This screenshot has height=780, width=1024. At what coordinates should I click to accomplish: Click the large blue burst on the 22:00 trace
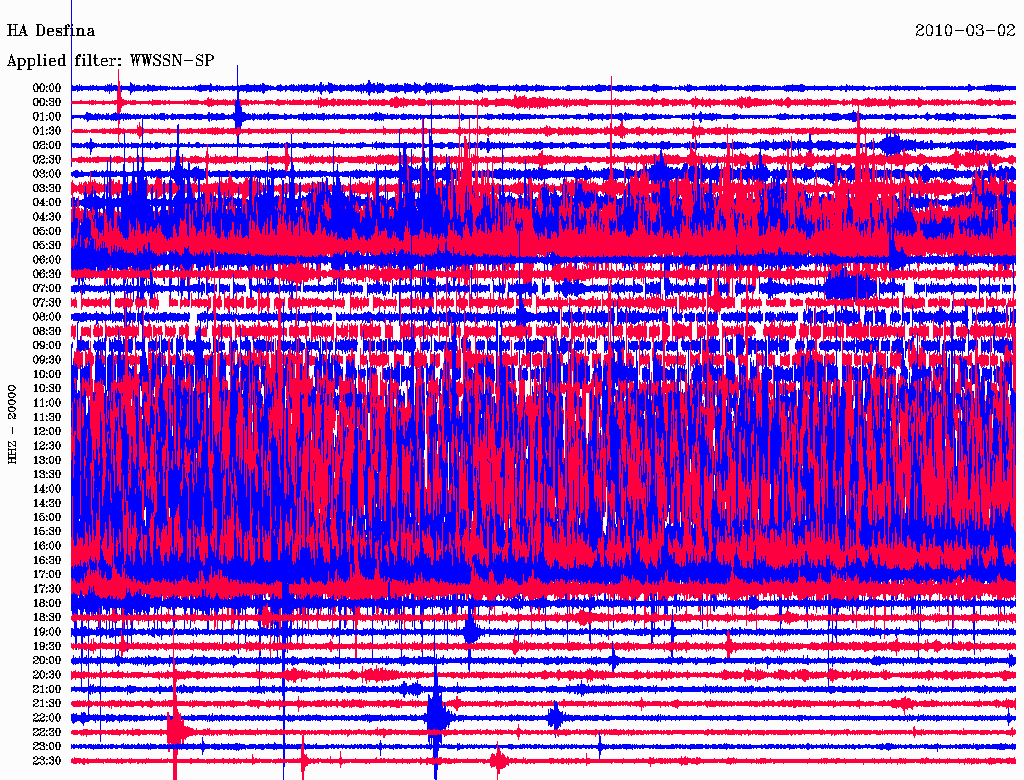(438, 716)
